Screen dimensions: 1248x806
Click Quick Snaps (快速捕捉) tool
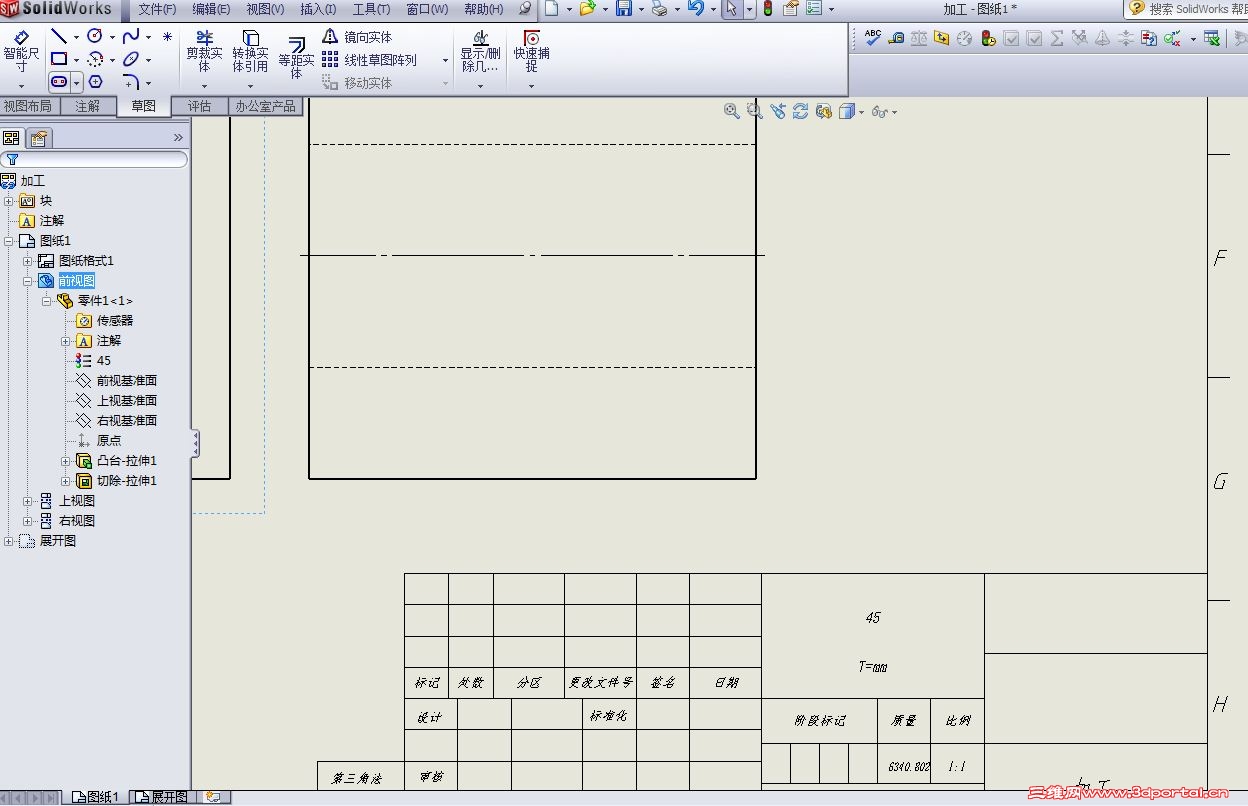tap(531, 52)
